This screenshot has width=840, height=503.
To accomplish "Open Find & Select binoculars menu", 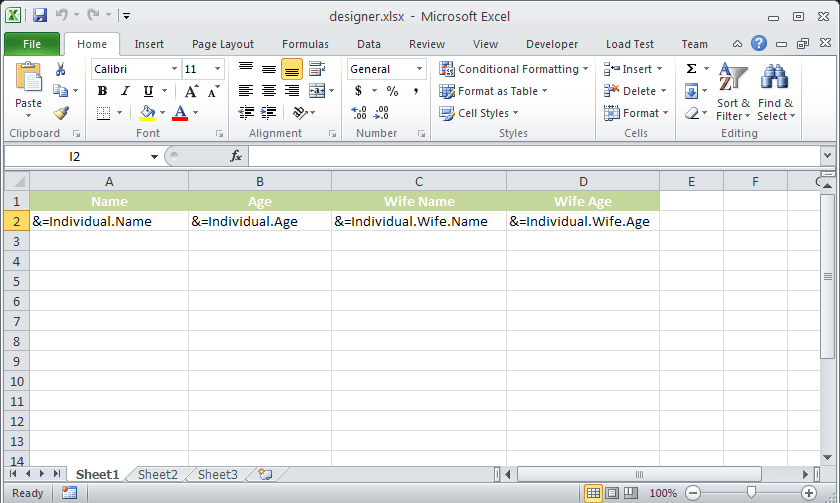I will tap(776, 91).
